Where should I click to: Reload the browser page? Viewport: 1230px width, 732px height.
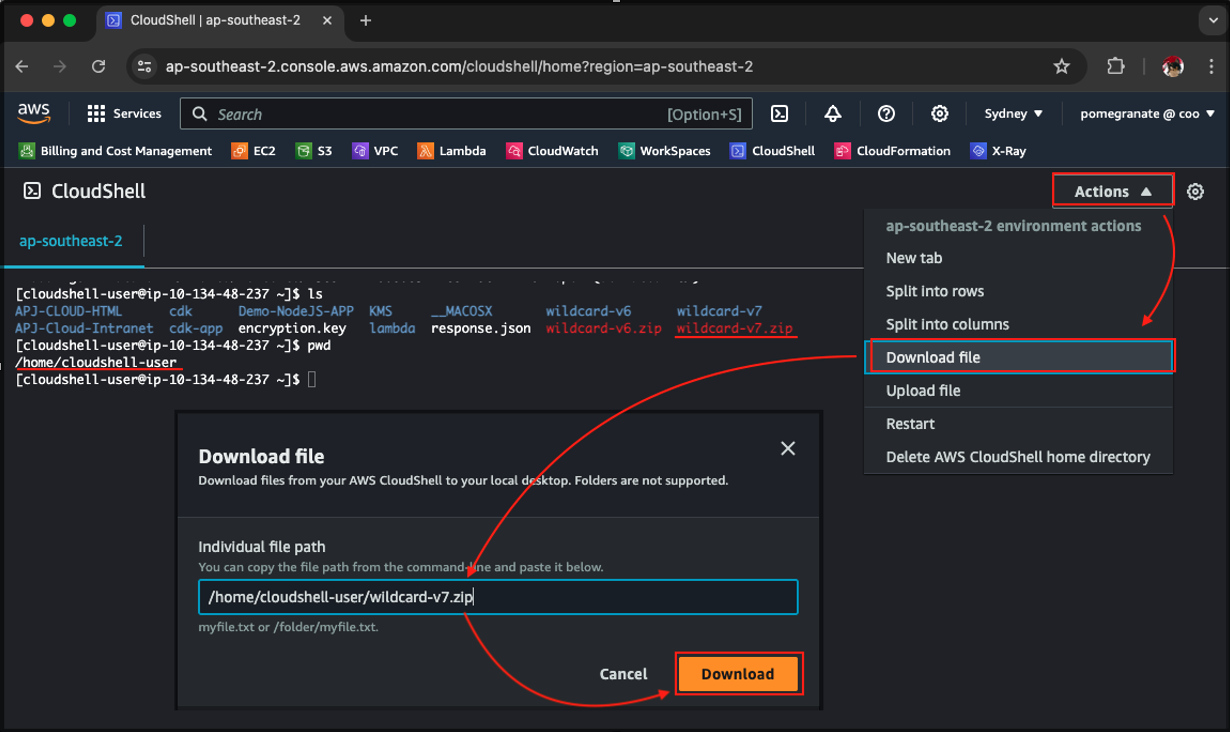pyautogui.click(x=98, y=67)
